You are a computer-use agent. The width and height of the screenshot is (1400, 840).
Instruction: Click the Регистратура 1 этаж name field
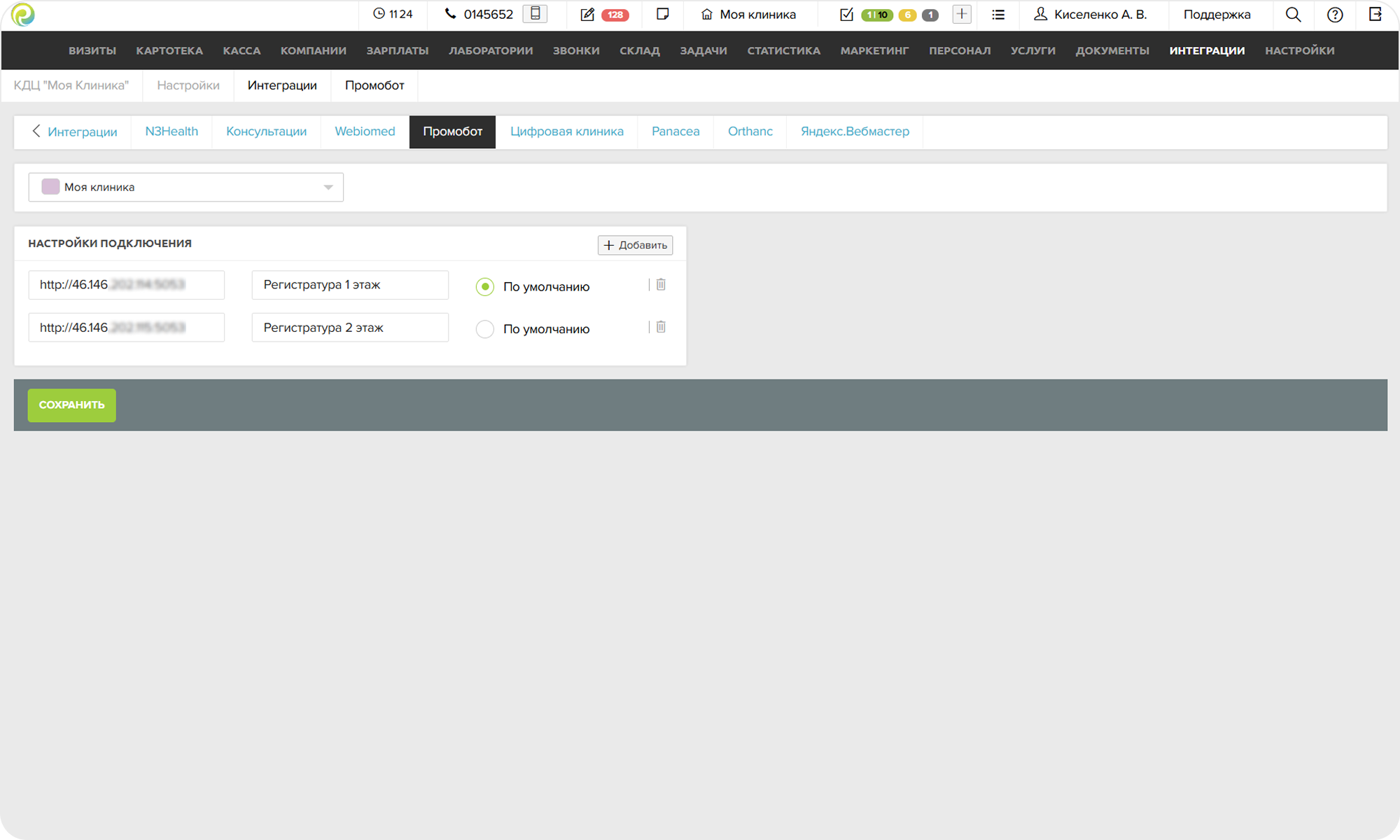click(350, 285)
